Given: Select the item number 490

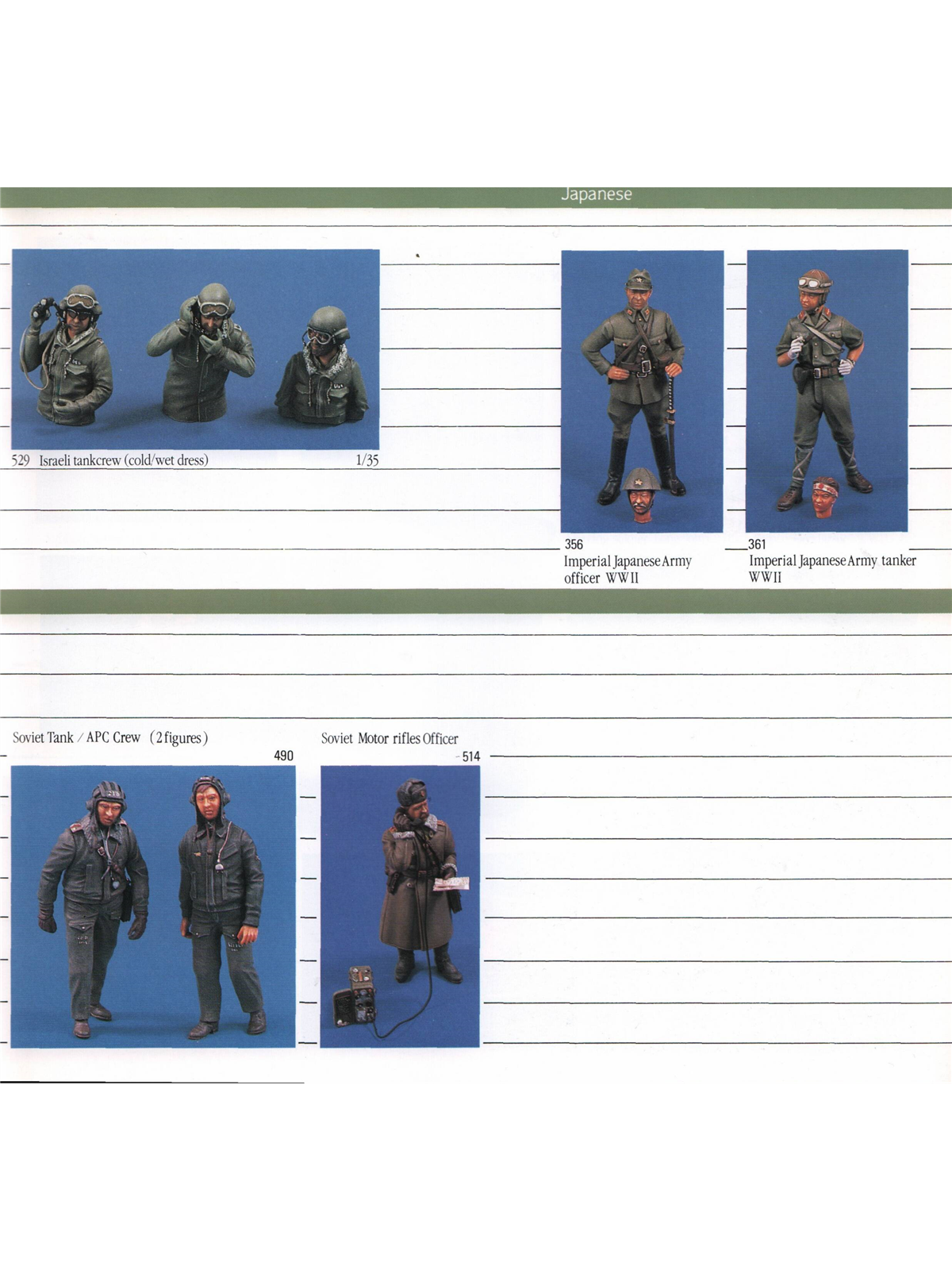Looking at the screenshot, I should coord(283,756).
